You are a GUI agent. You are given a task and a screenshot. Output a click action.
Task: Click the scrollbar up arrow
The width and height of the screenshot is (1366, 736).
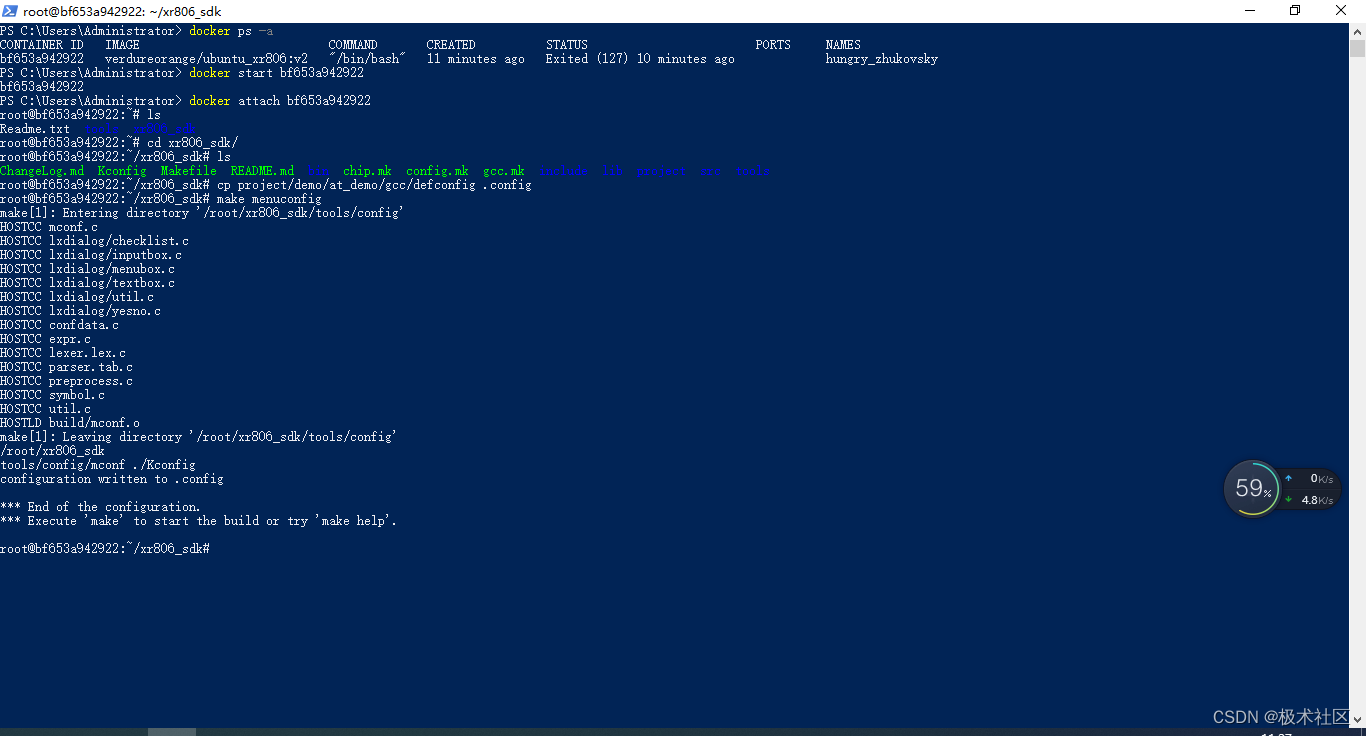coord(1357,30)
